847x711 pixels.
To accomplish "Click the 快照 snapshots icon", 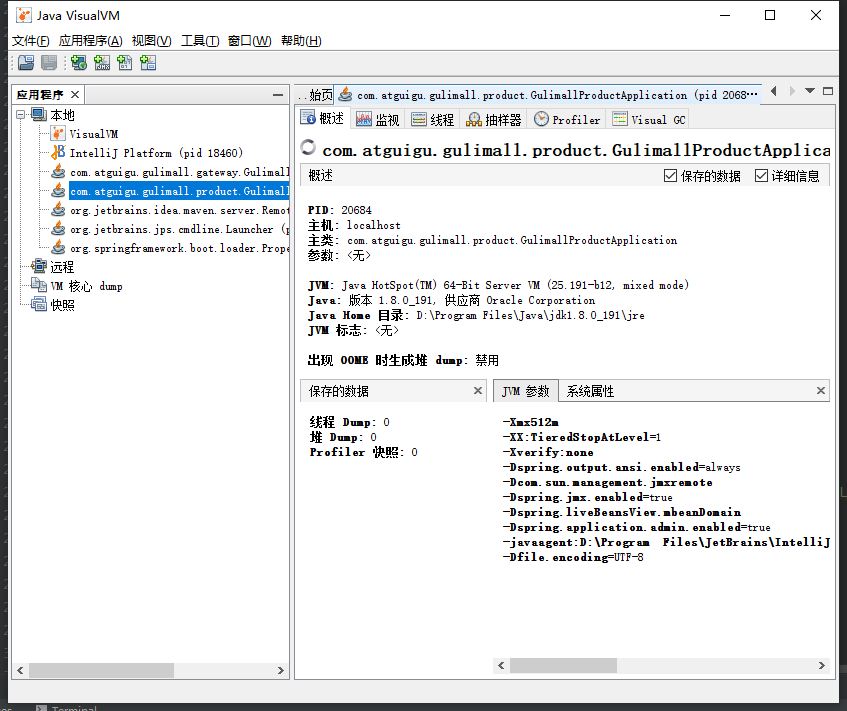I will click(39, 304).
